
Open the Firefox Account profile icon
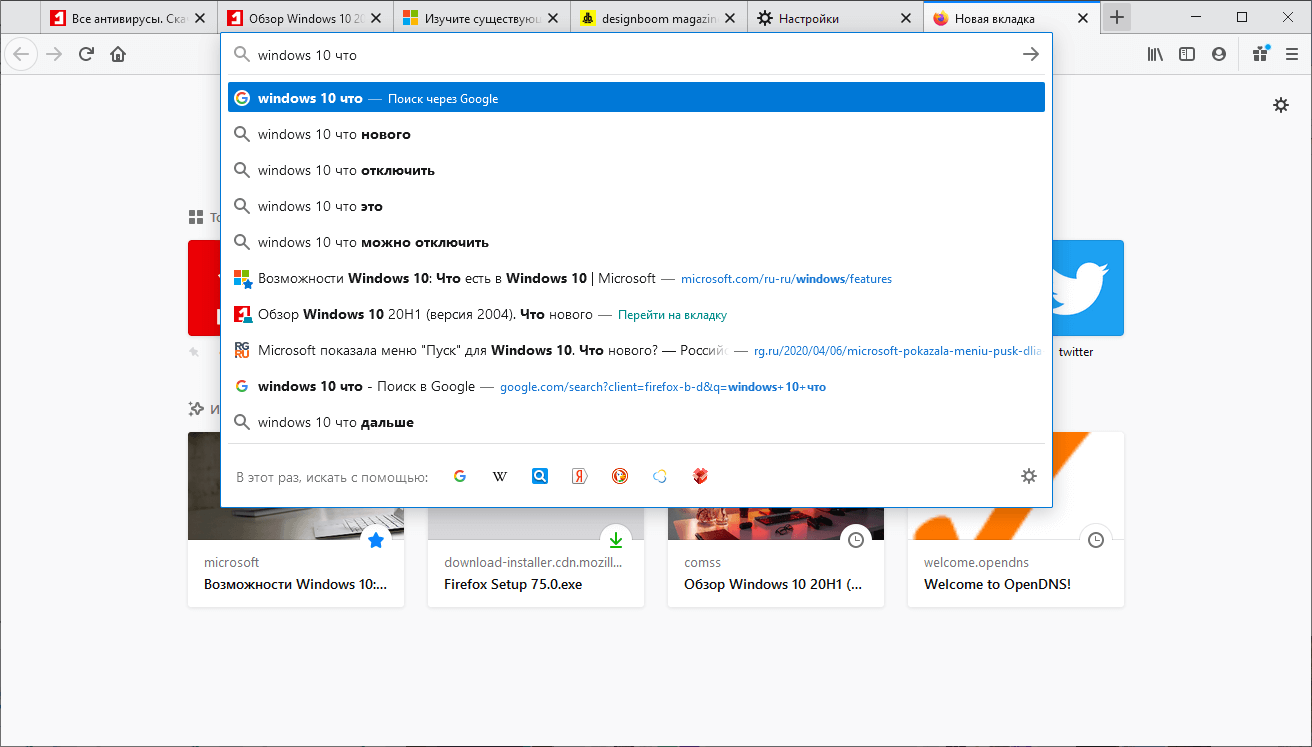pos(1219,55)
